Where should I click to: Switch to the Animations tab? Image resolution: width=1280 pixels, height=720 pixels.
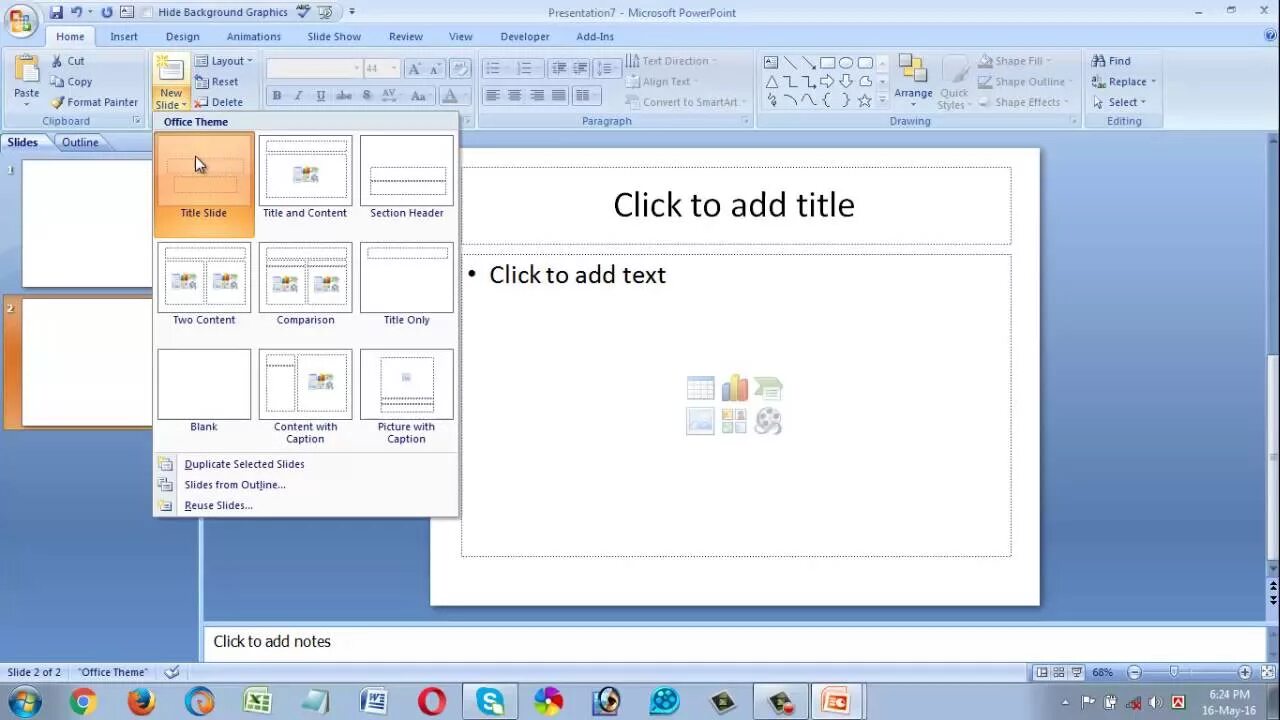pos(254,37)
